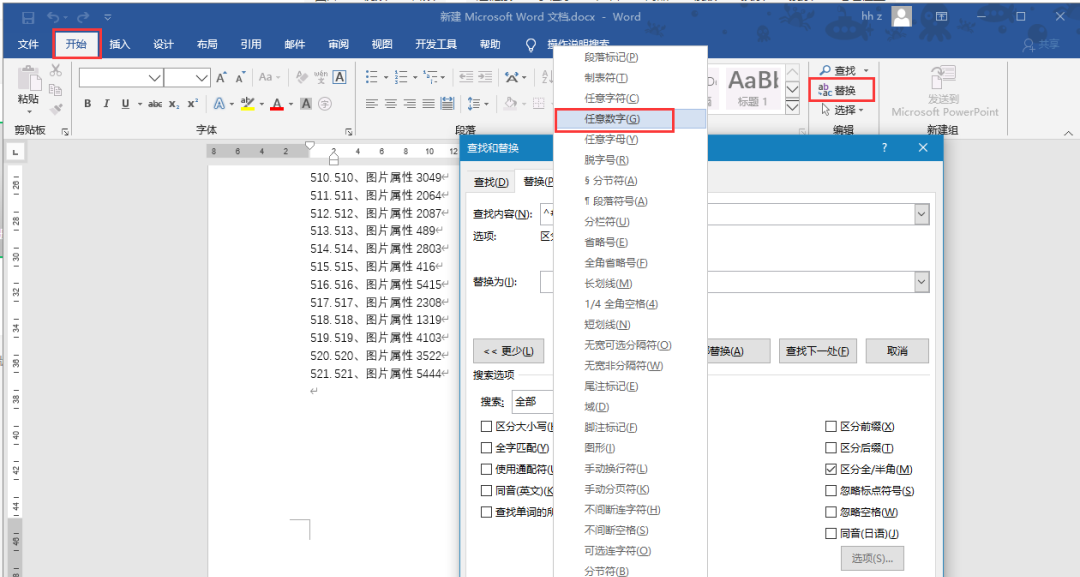This screenshot has width=1080, height=577.
Task: Switch to the 查找(D) tab in dialog
Action: (x=491, y=182)
